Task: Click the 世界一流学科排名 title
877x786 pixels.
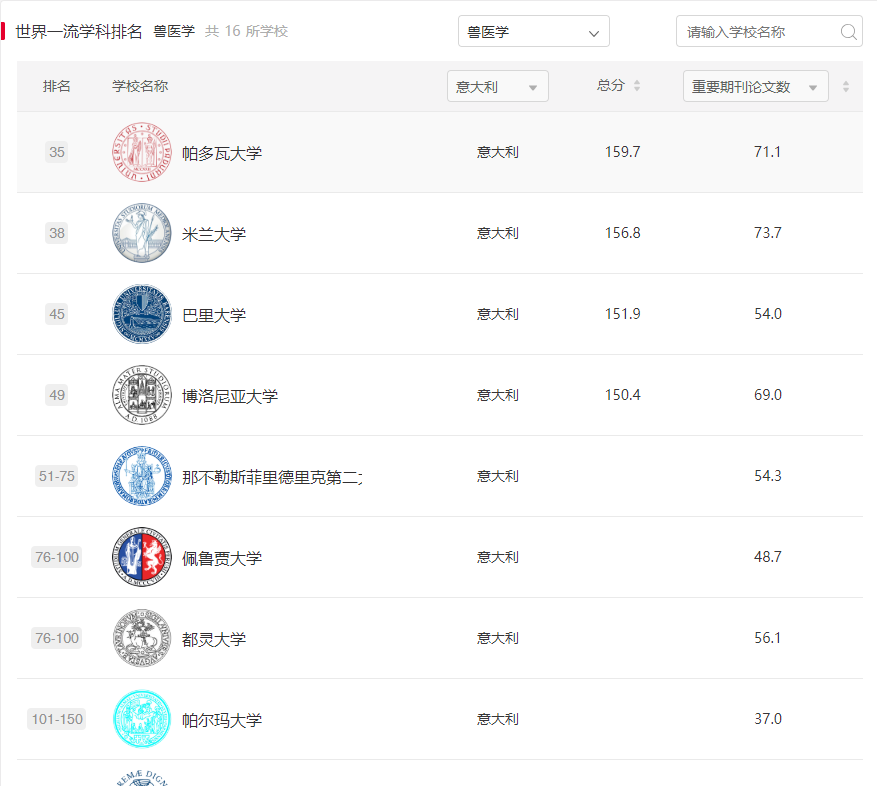Action: pos(79,31)
